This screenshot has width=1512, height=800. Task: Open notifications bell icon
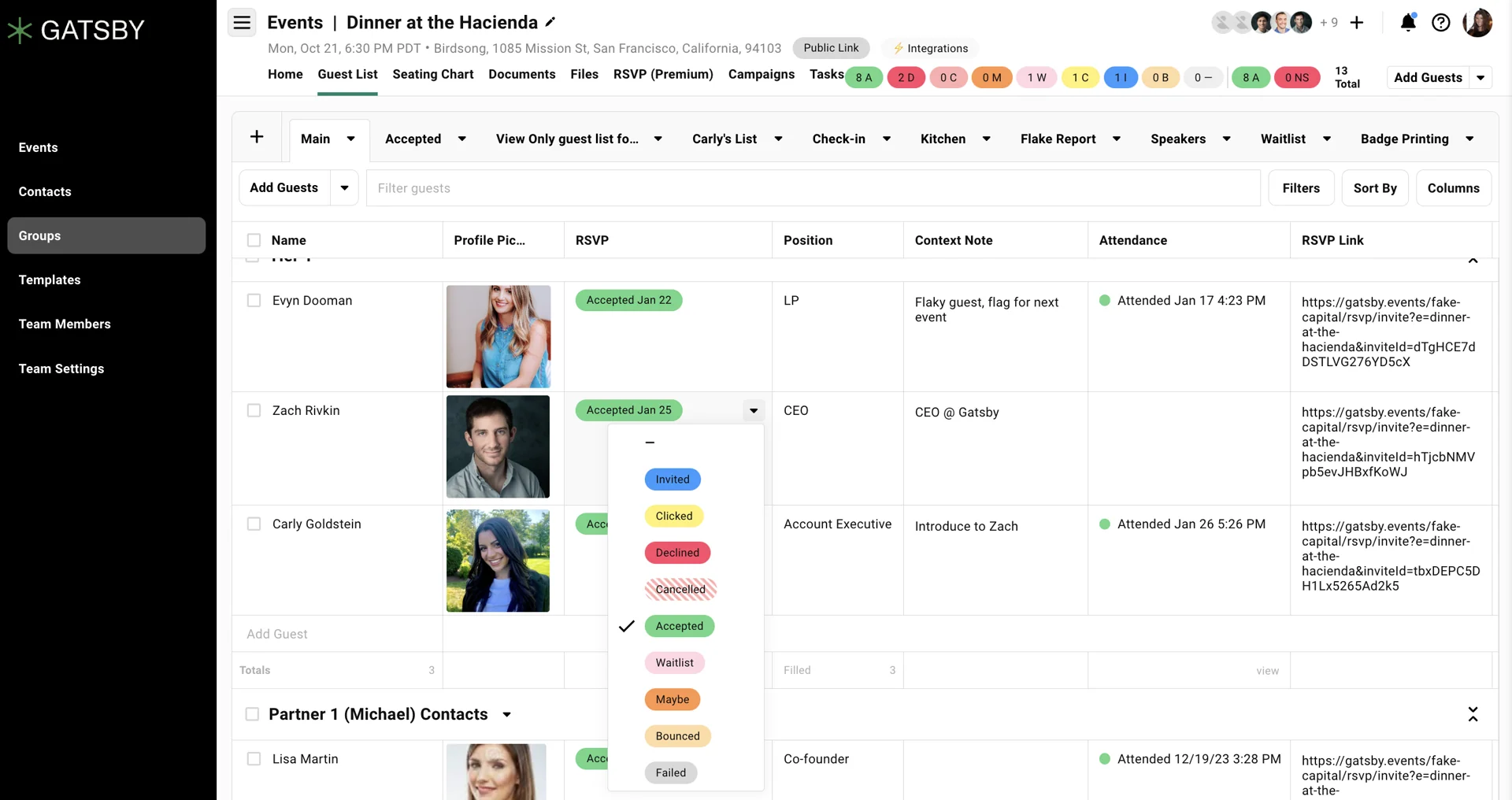click(x=1408, y=22)
